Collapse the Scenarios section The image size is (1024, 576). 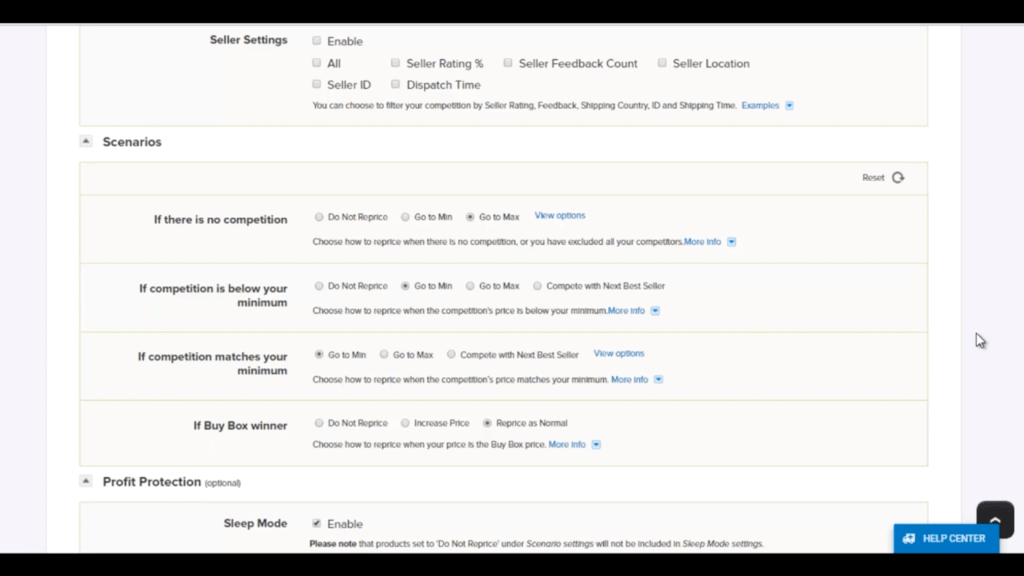[86, 142]
